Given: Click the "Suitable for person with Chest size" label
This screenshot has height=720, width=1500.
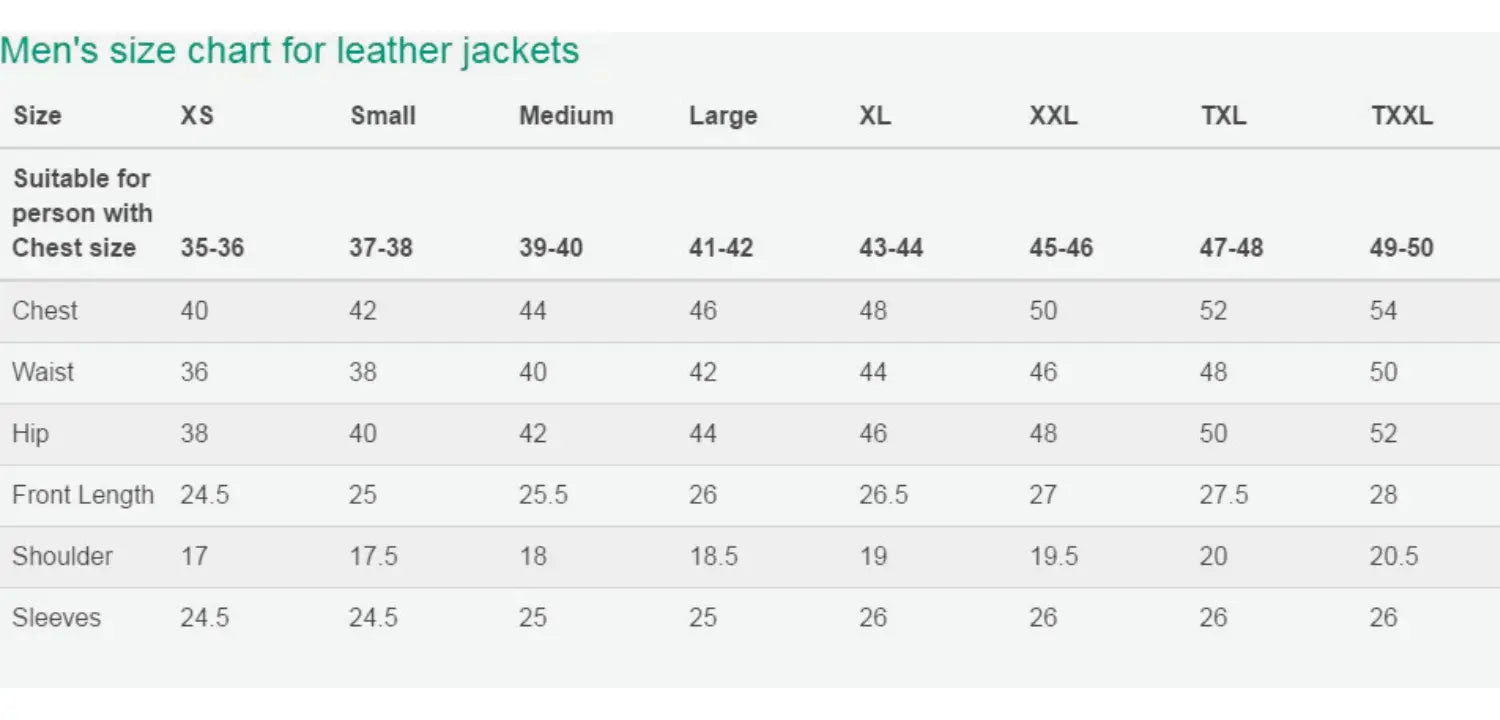Looking at the screenshot, I should pos(82,213).
